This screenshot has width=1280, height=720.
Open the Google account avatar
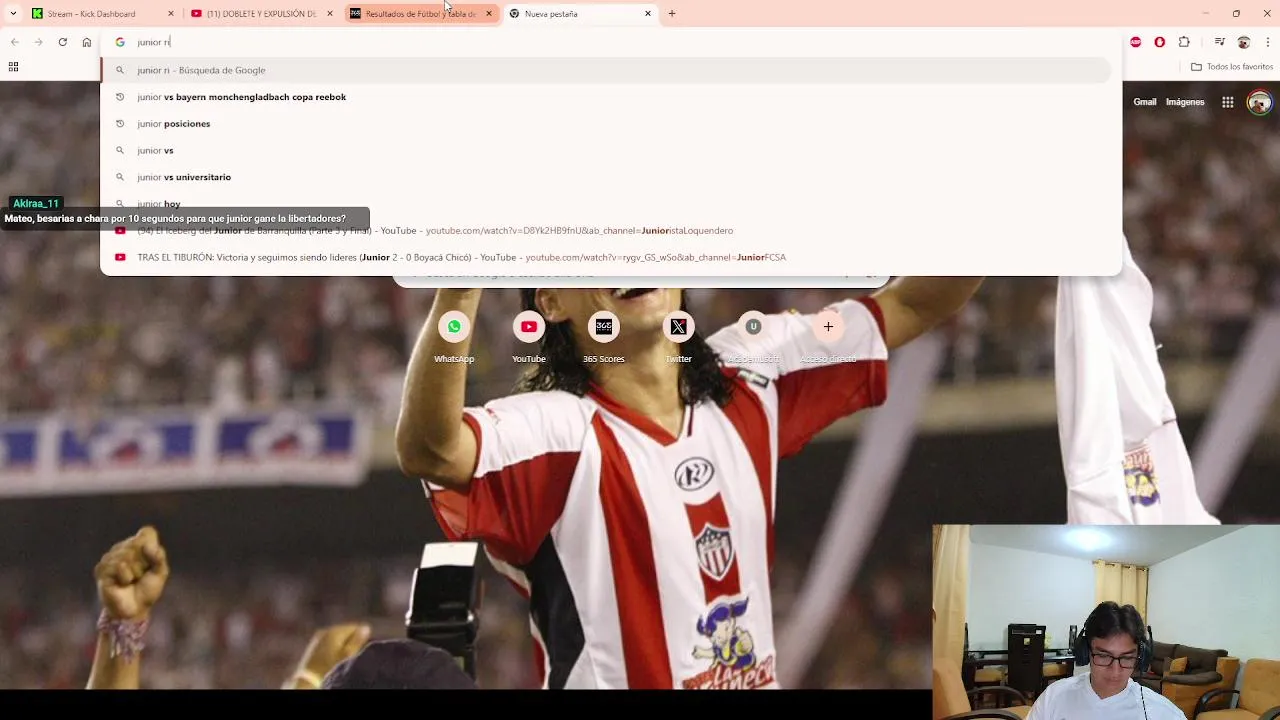(1259, 102)
